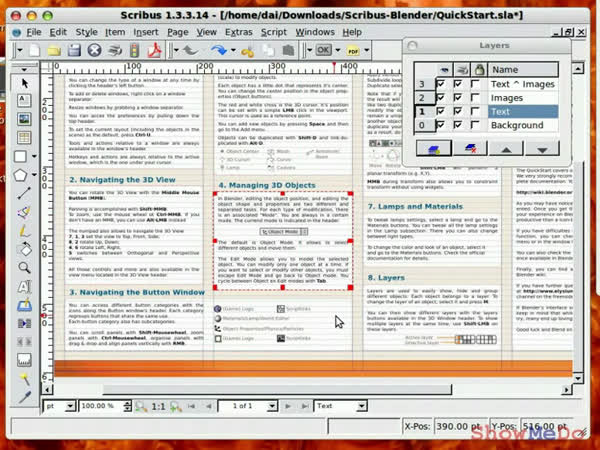Select the Background row in Layers
Image resolution: width=600 pixels, height=450 pixels.
[486, 125]
